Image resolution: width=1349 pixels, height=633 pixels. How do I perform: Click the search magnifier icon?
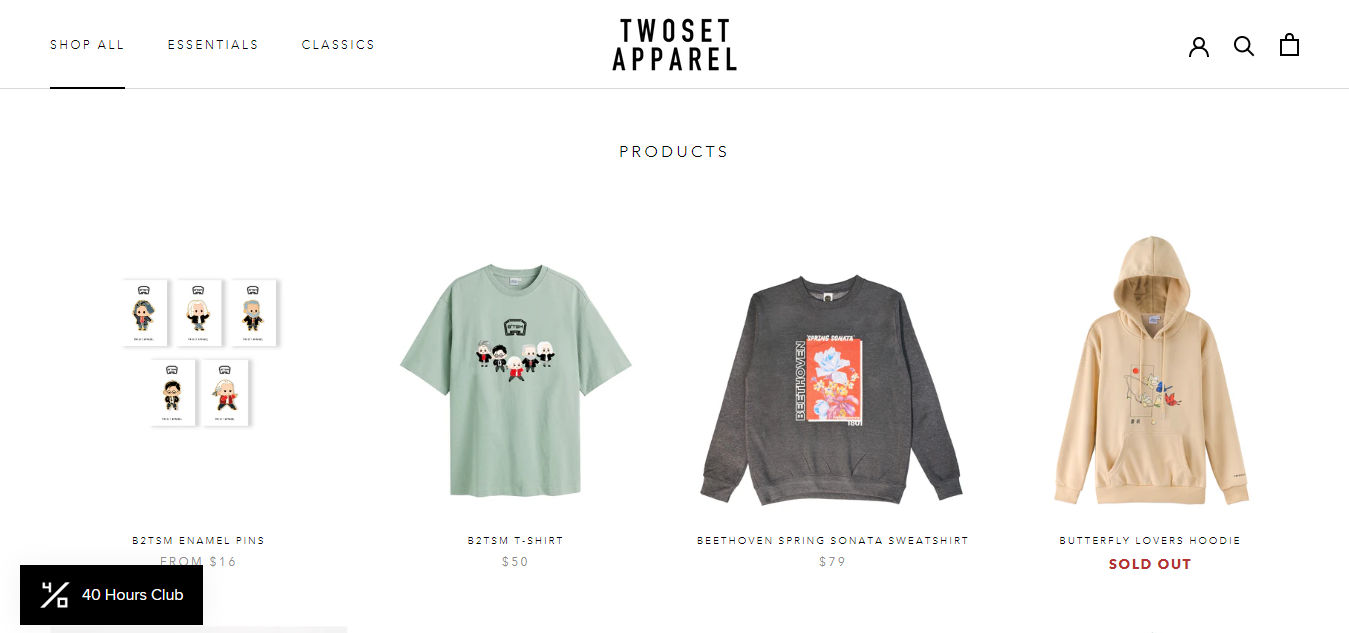click(x=1244, y=46)
